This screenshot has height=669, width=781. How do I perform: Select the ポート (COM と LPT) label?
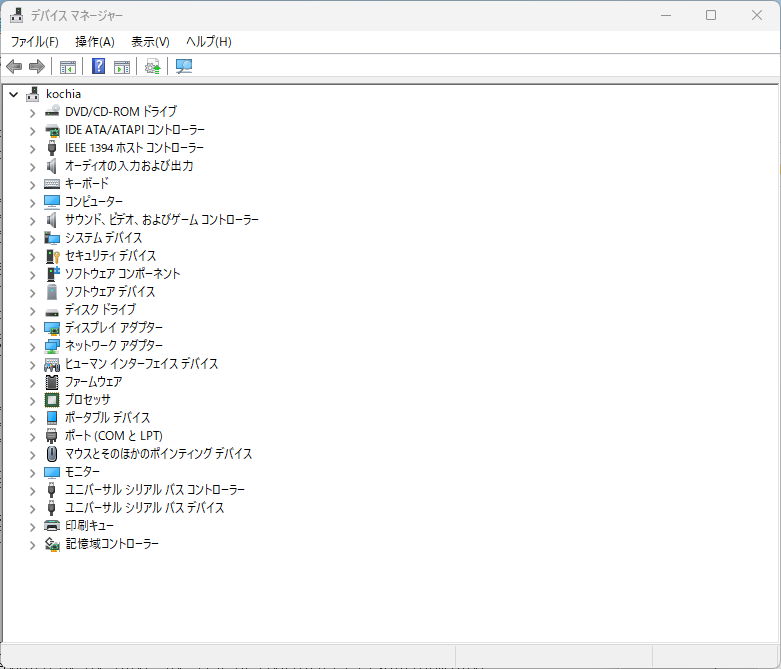pyautogui.click(x=114, y=436)
